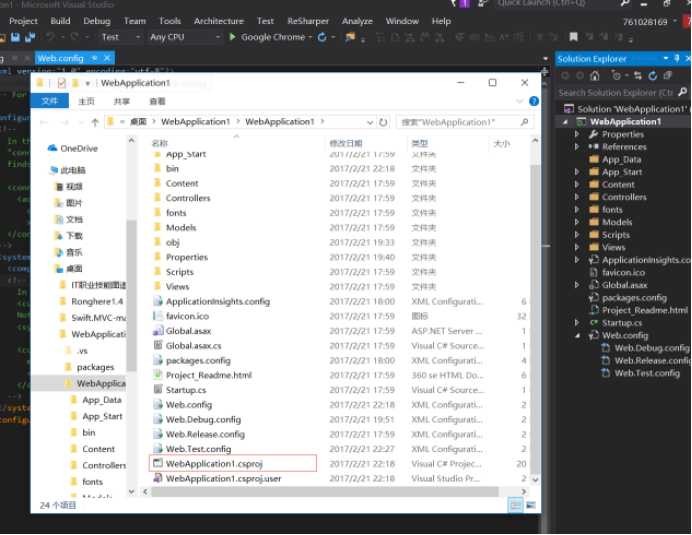Click the search magnifier in Explorer search box
This screenshot has height=535, width=692.
coord(524,122)
